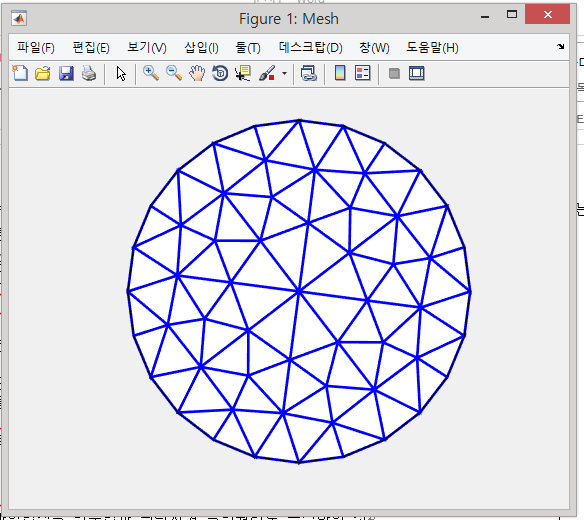Select the Pan hand tool
584x520 pixels.
point(197,73)
